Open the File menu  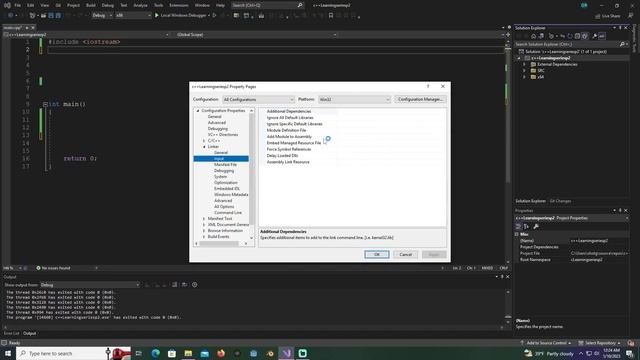tap(18, 5)
